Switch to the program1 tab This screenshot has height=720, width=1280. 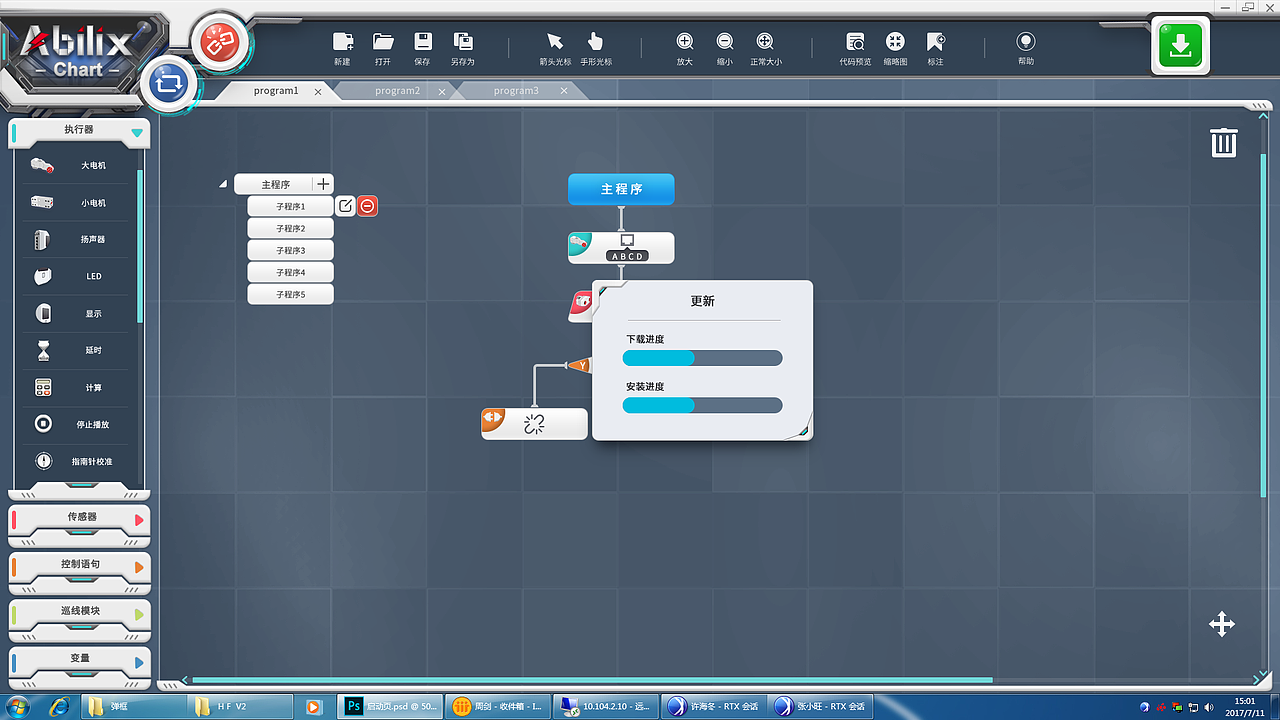coord(276,91)
